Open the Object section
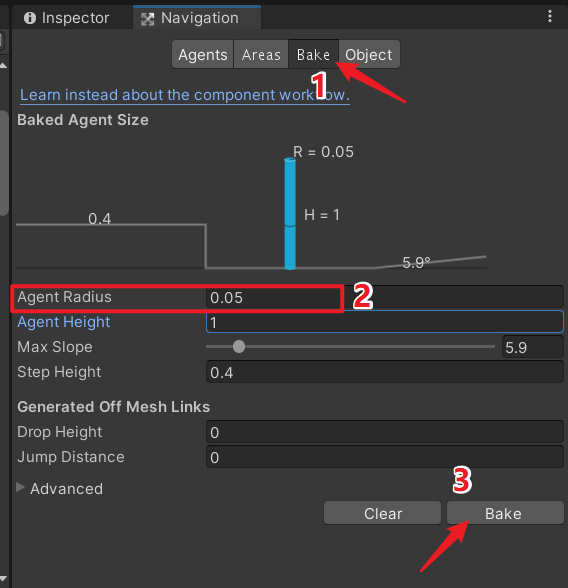568x588 pixels. pos(369,55)
